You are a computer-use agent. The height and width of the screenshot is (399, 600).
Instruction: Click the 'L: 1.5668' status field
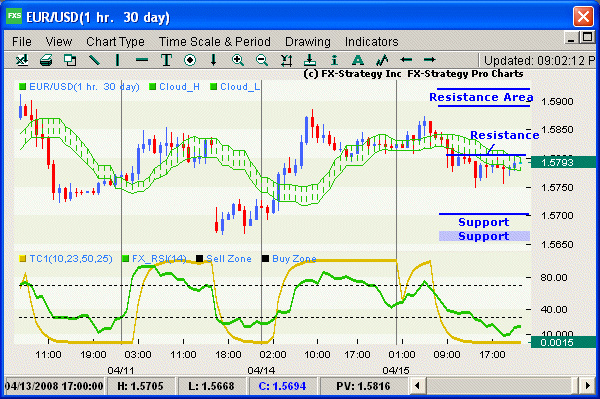211,386
